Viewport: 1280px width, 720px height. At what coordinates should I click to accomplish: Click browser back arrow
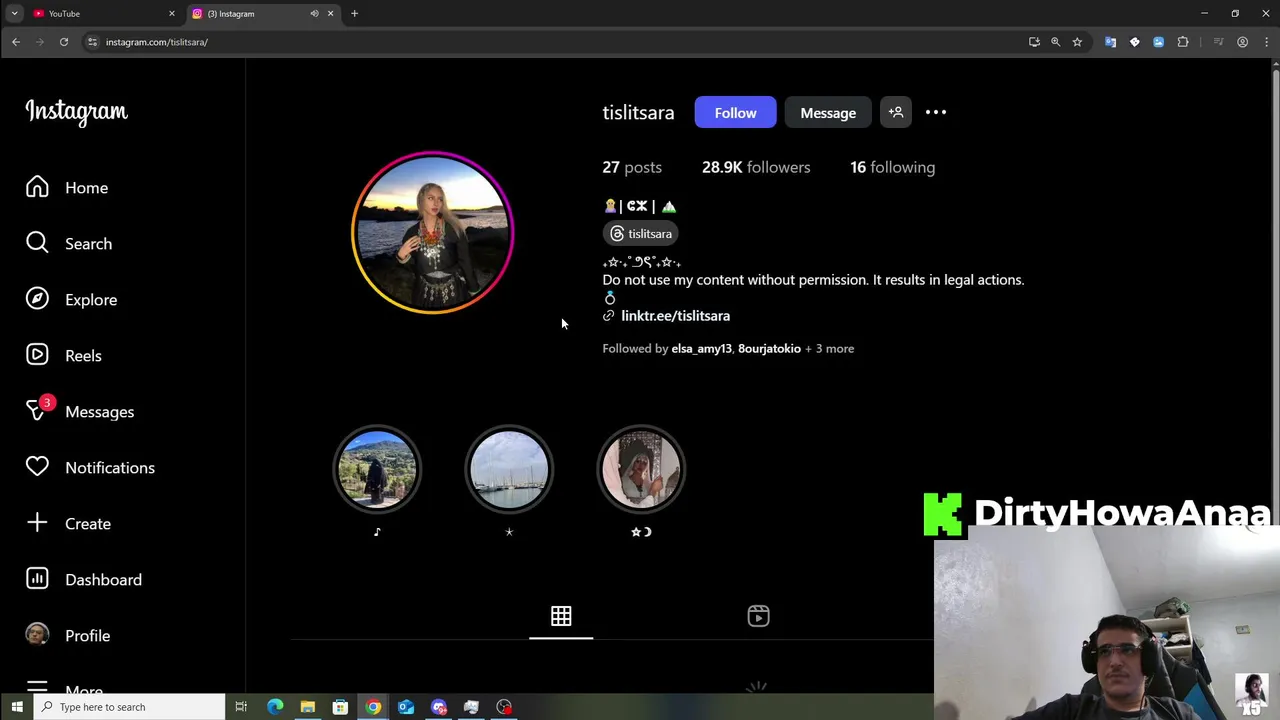pos(16,42)
